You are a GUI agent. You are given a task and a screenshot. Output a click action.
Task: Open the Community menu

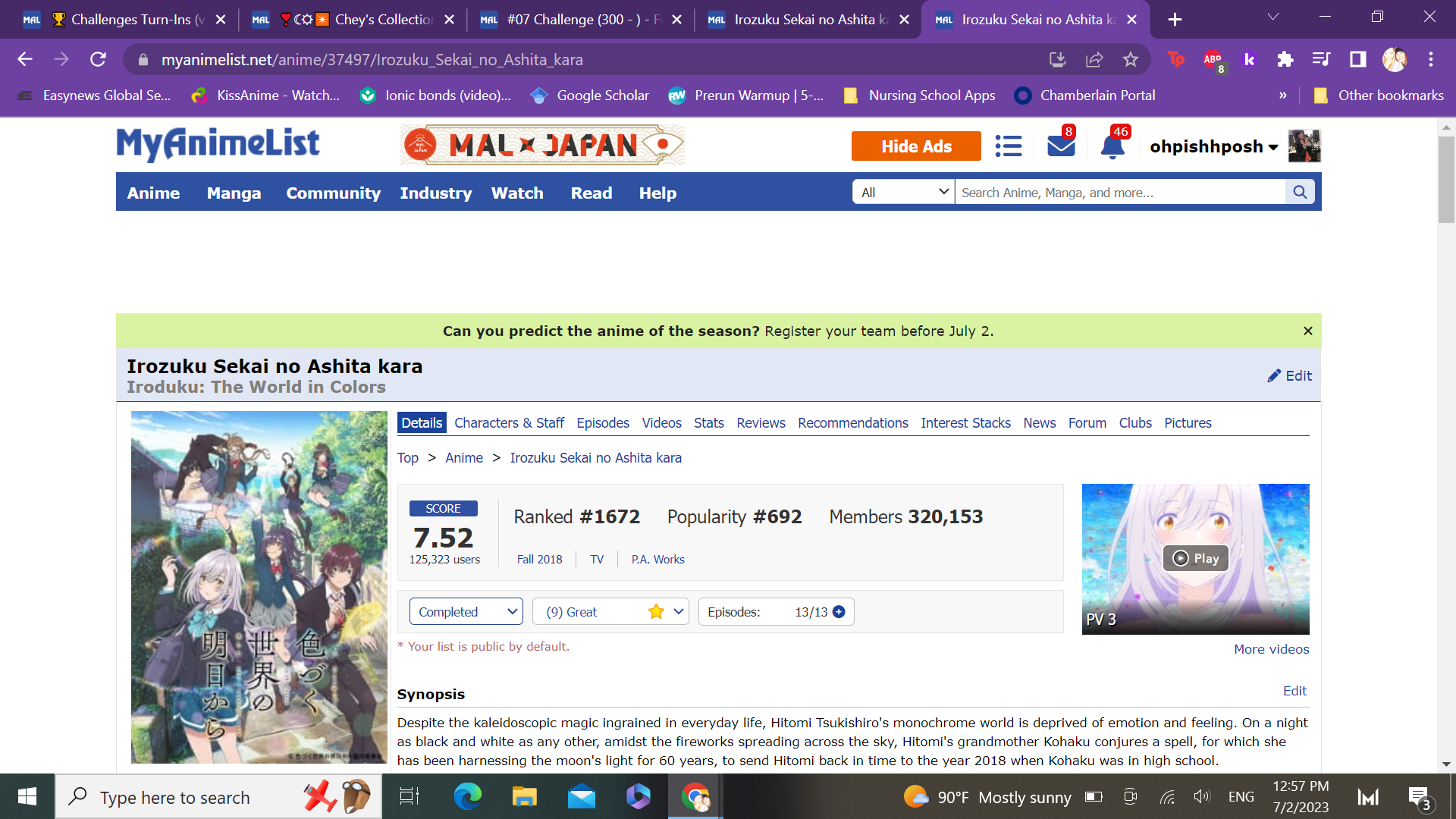tap(333, 193)
